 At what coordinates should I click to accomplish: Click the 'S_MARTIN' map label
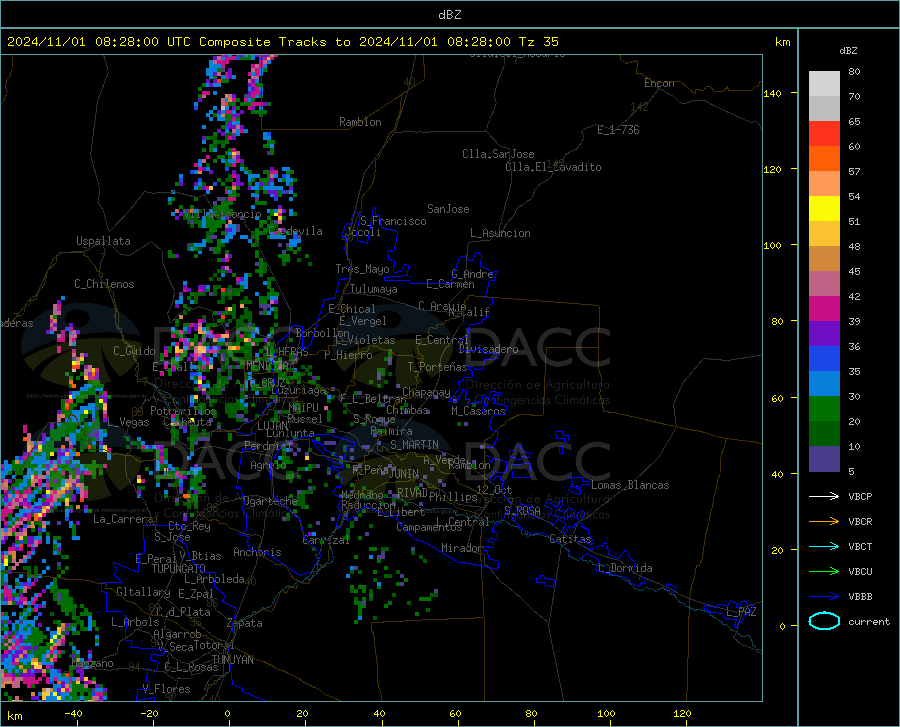click(414, 445)
